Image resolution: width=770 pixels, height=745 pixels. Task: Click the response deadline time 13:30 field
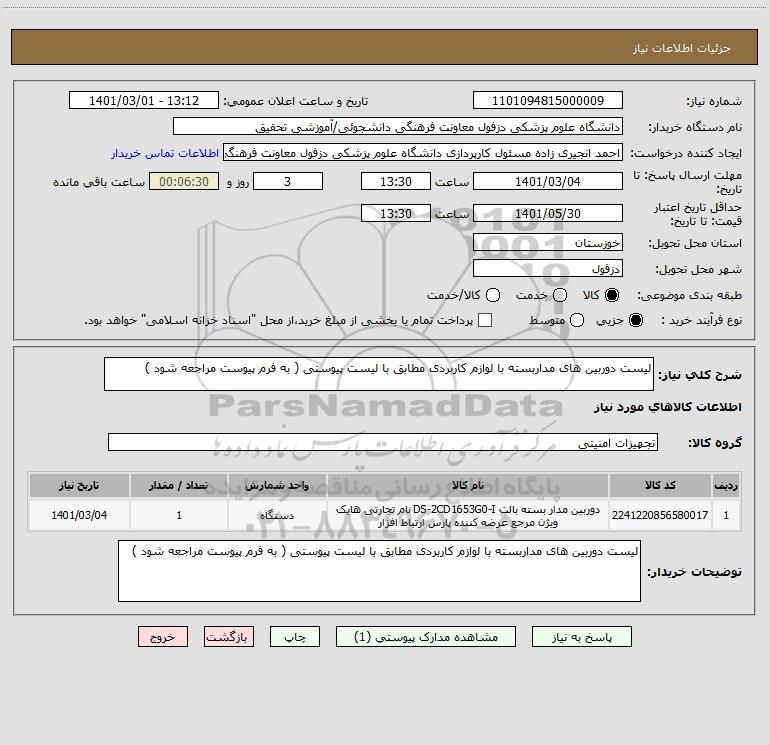(396, 181)
